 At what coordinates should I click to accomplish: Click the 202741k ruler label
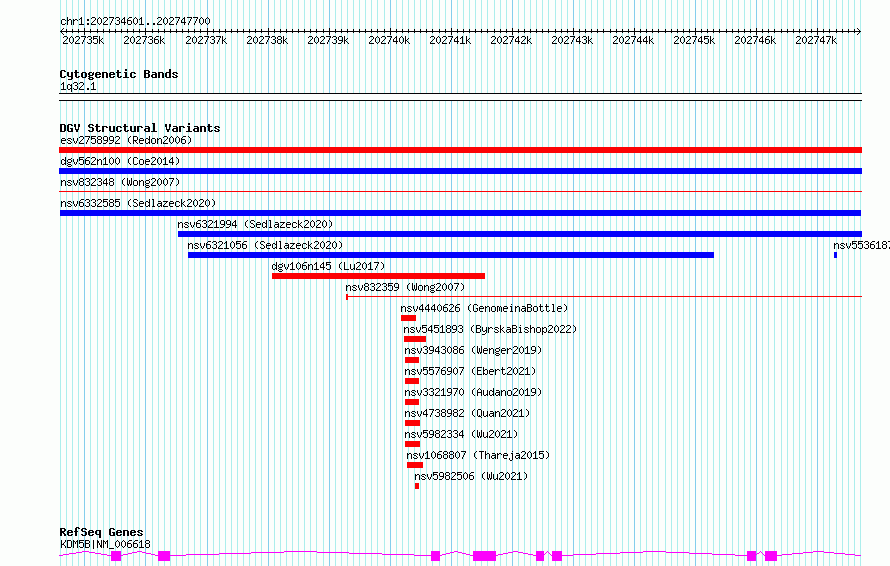click(450, 40)
